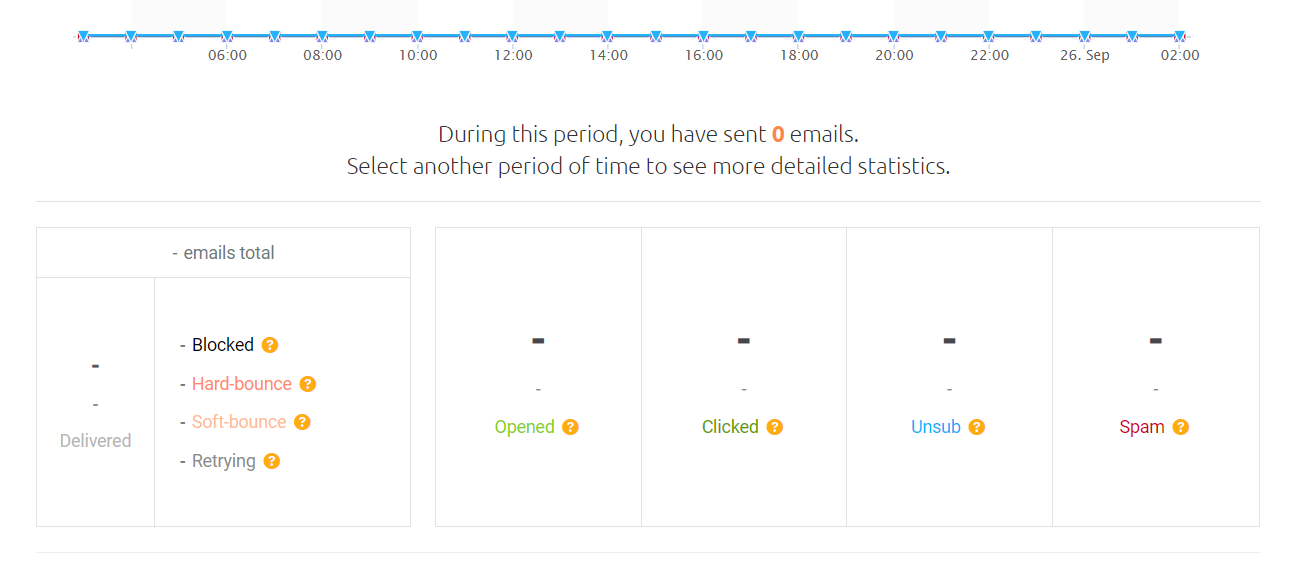Screen dimensions: 1301x576
Task: Click the Clicked statistic label
Action: click(x=730, y=427)
